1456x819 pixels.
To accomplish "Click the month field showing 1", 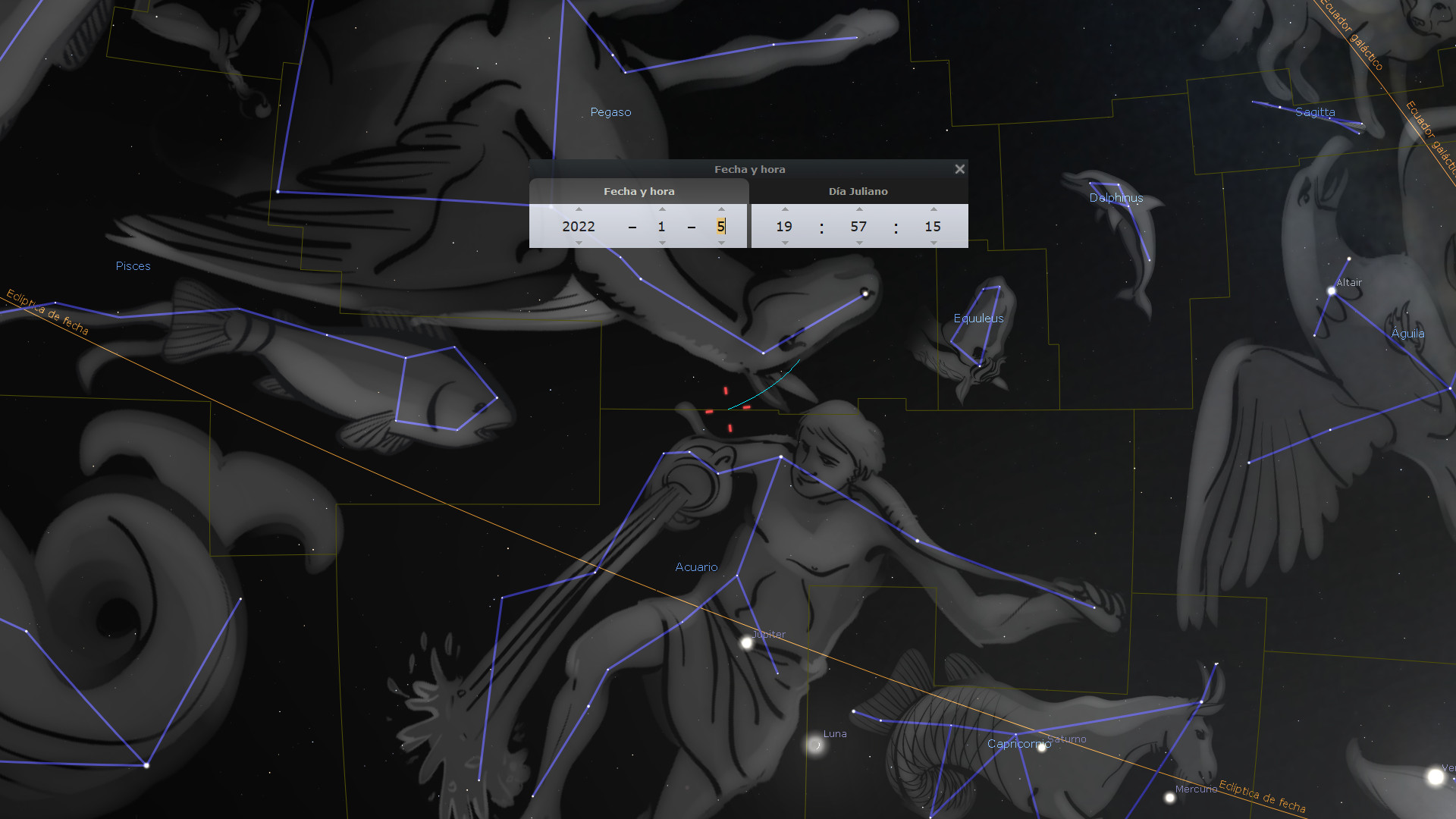I will click(661, 226).
